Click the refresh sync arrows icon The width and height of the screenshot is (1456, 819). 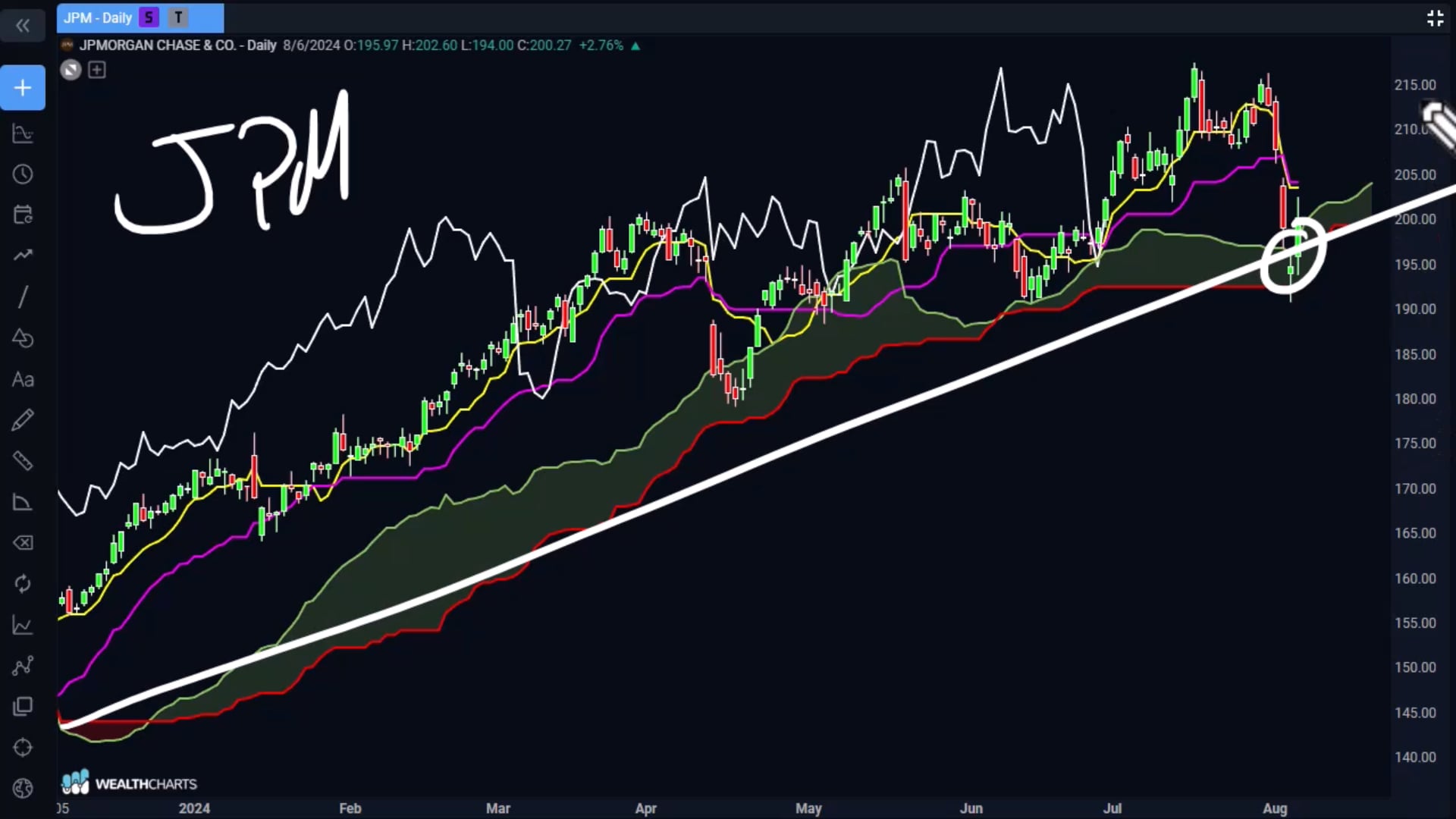[x=23, y=584]
